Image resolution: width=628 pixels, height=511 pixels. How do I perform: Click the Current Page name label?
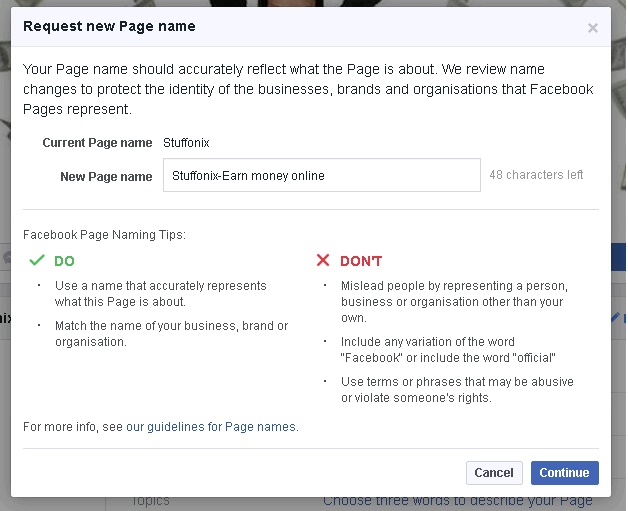click(97, 143)
